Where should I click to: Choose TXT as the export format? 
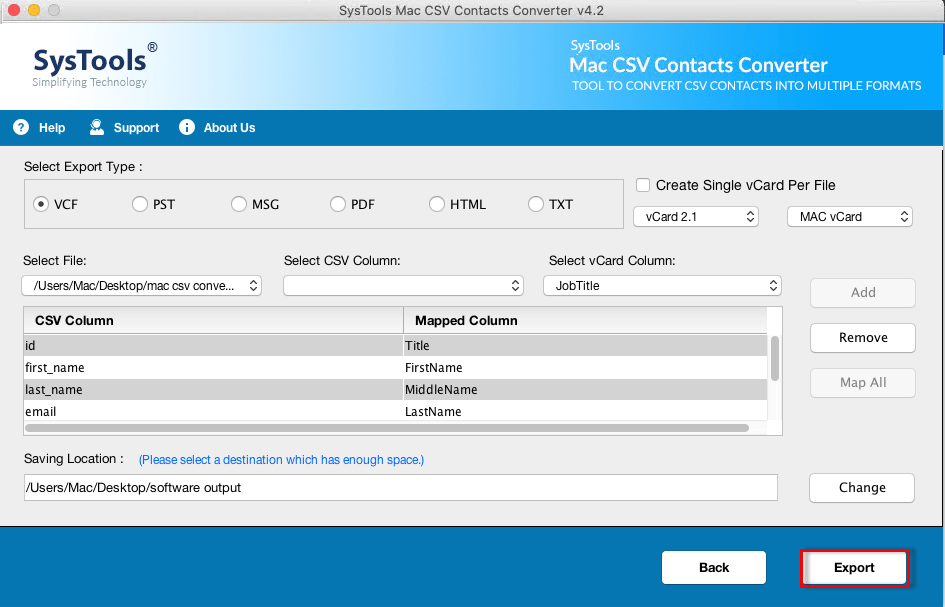coord(536,203)
